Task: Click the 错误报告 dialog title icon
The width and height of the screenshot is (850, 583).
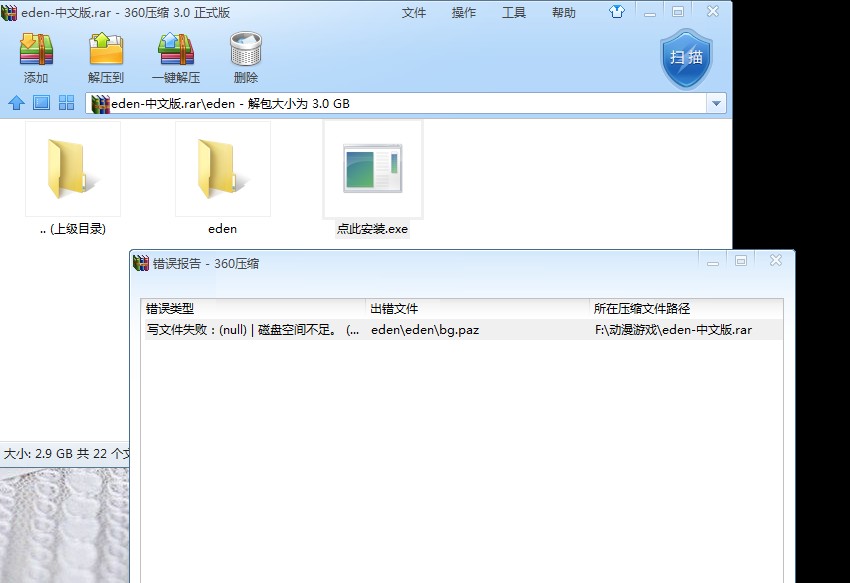Action: point(141,263)
